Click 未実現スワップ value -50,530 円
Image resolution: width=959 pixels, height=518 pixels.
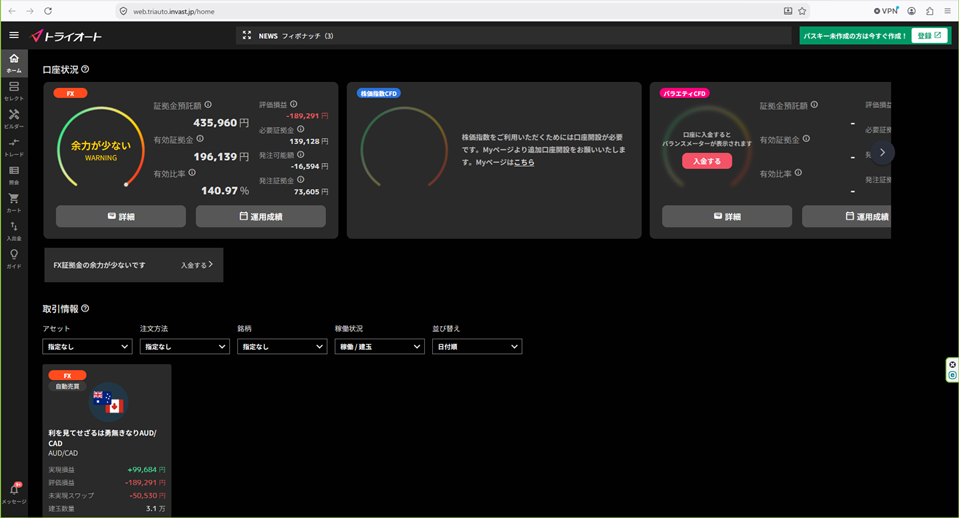(x=147, y=495)
